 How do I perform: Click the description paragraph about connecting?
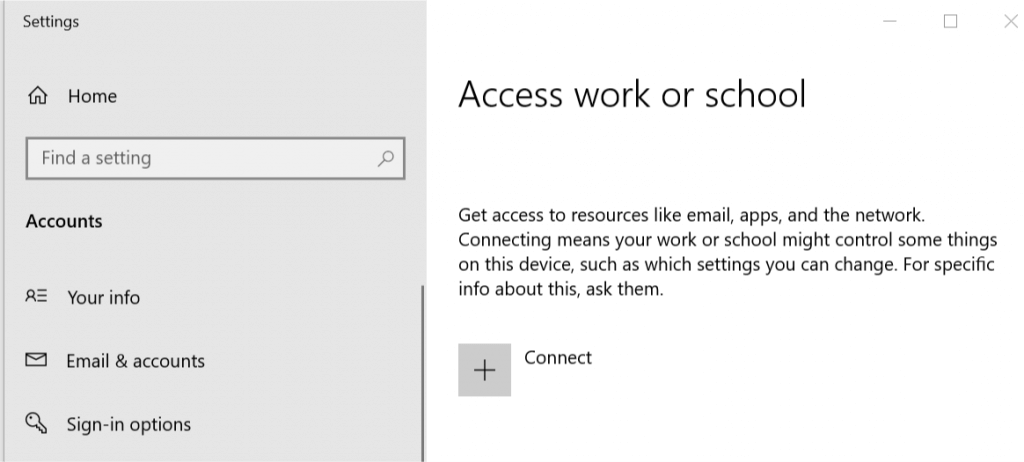click(728, 252)
